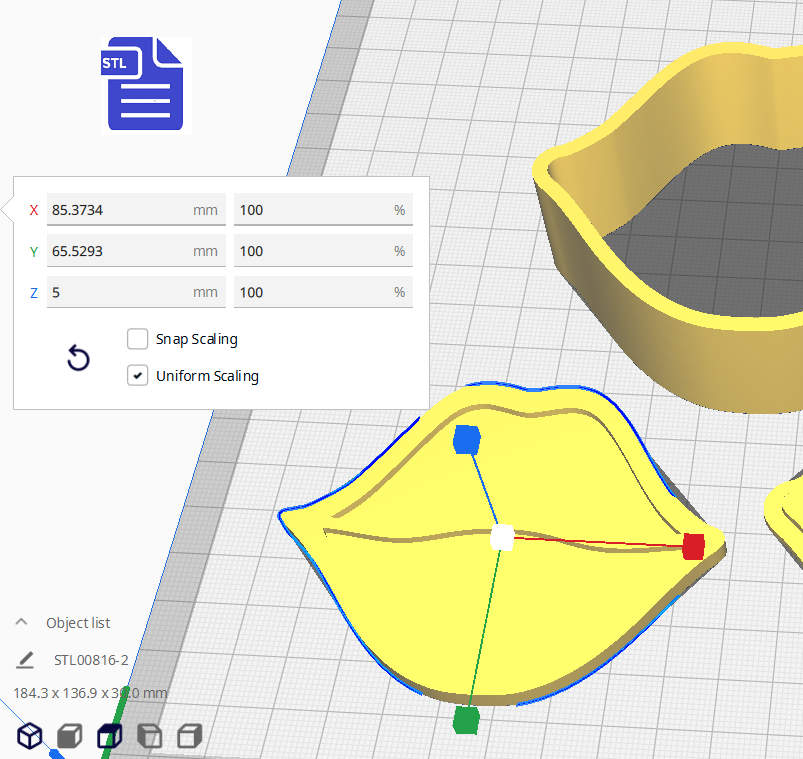This screenshot has height=759, width=803.
Task: Uncheck the Uniform Scaling checkbox
Action: point(138,376)
